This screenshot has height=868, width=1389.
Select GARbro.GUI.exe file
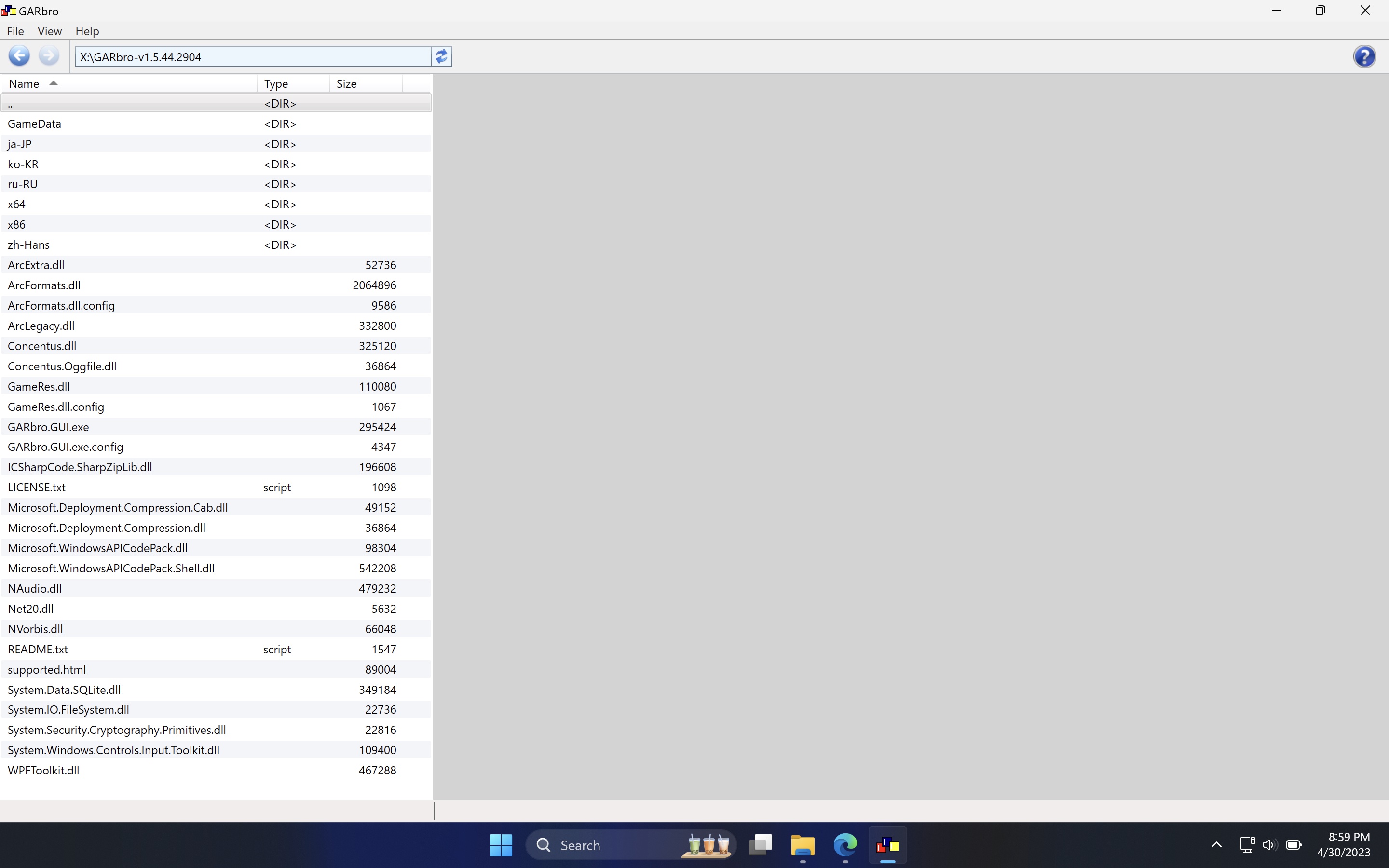pyautogui.click(x=216, y=427)
